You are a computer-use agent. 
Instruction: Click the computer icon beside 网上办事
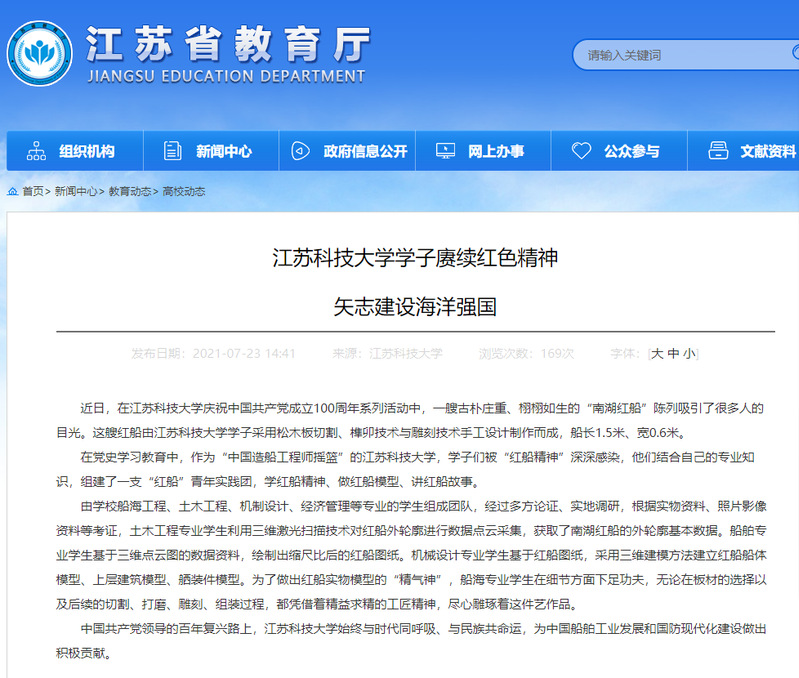446,151
